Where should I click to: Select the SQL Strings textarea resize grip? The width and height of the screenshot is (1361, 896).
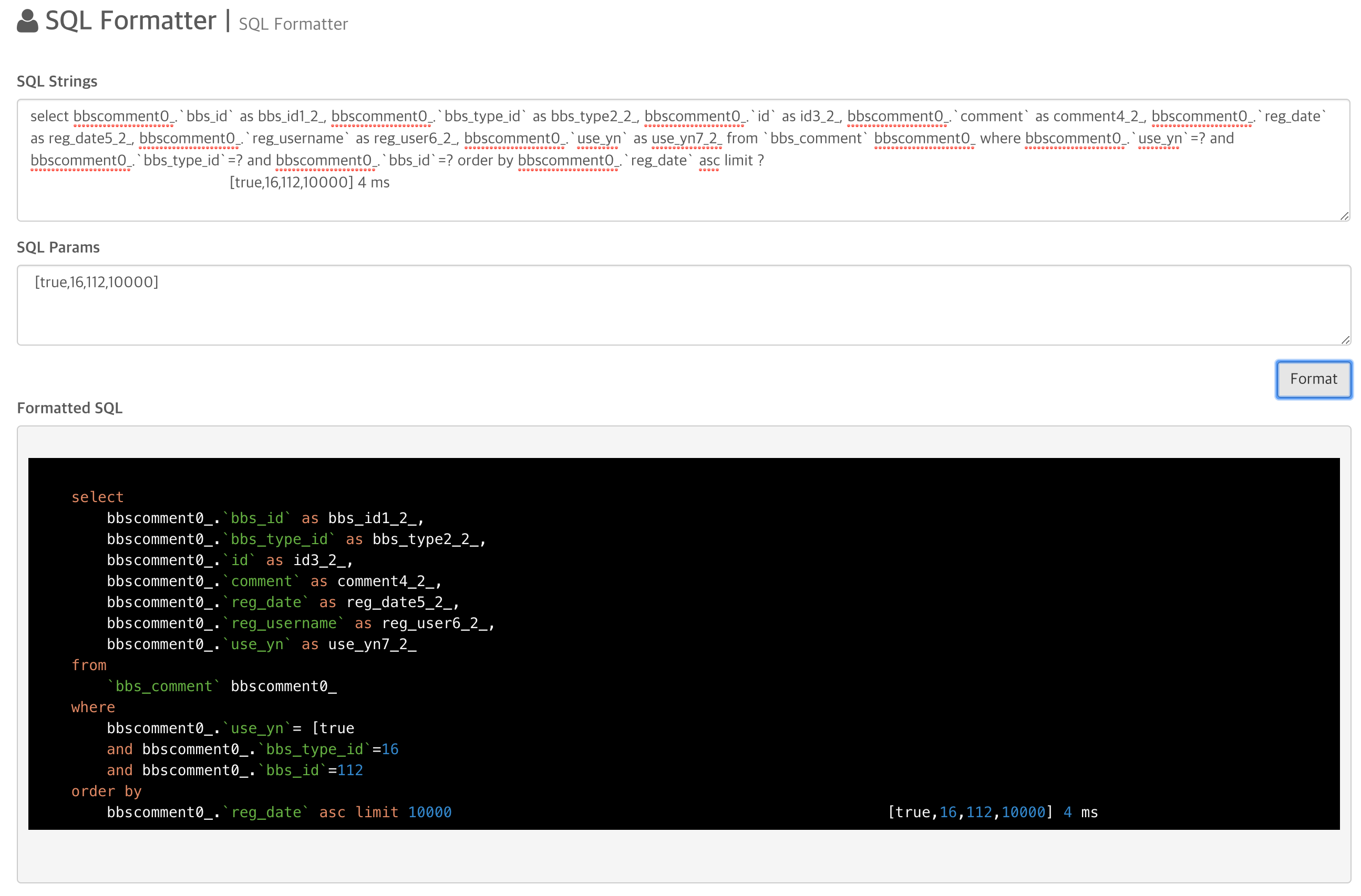pos(1345,216)
